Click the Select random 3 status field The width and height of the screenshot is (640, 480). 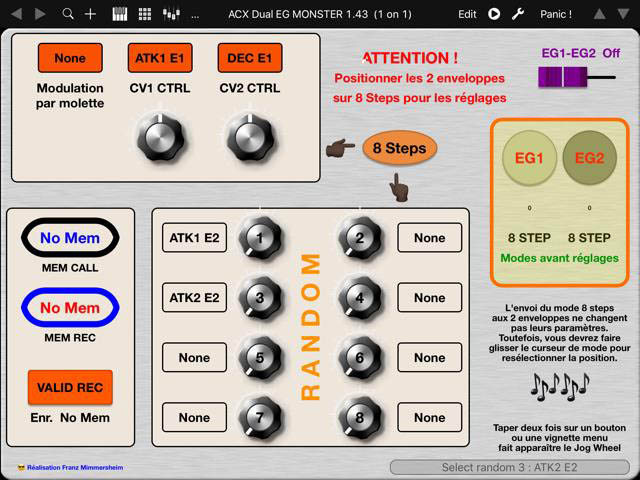coord(510,467)
